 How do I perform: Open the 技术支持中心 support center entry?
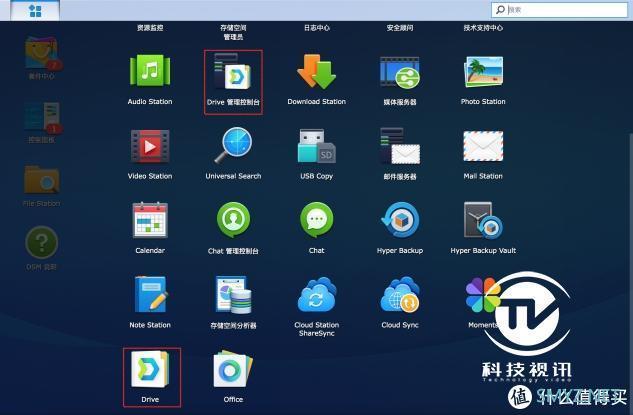[x=483, y=28]
